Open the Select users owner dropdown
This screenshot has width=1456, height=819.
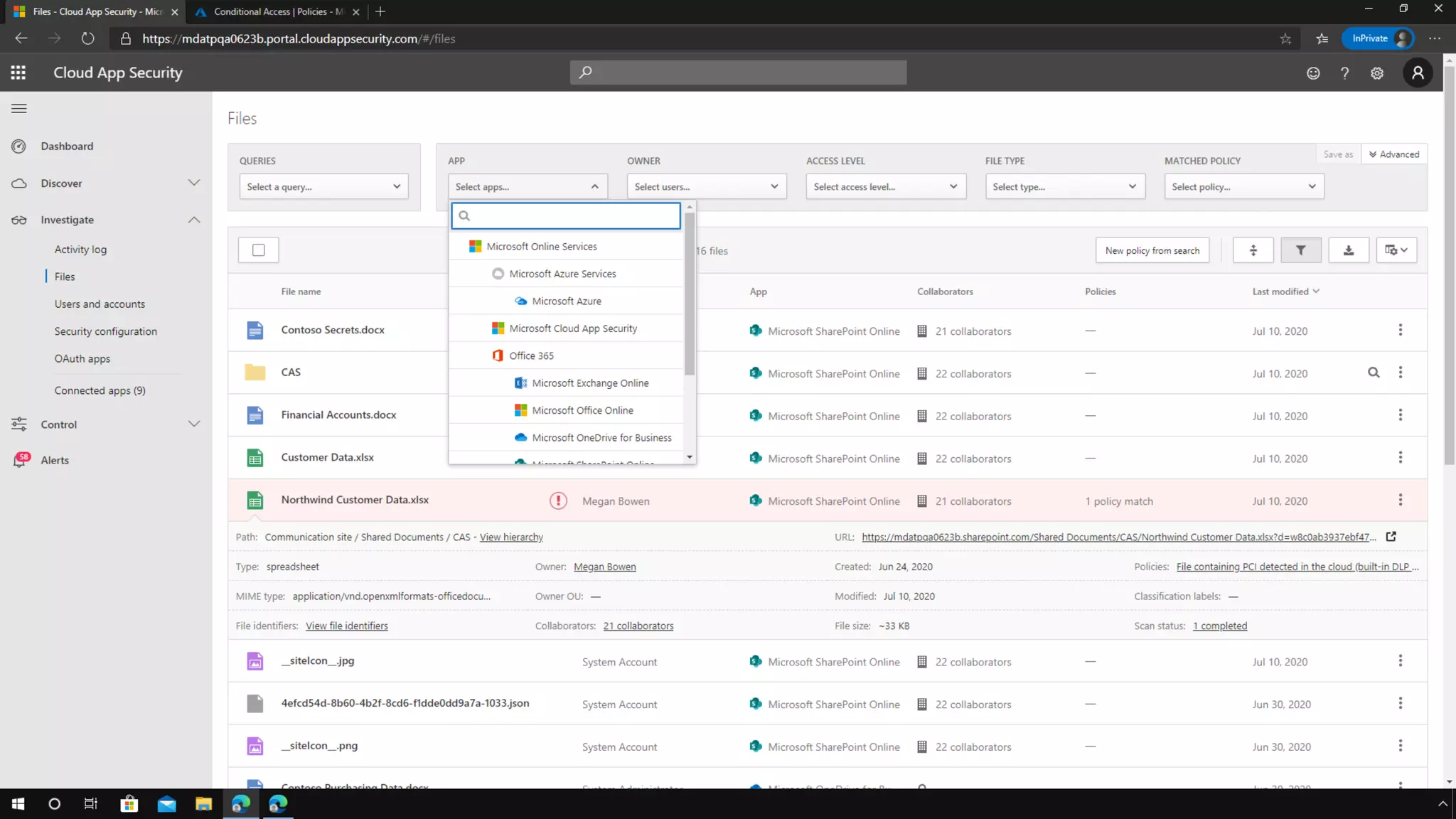point(706,186)
